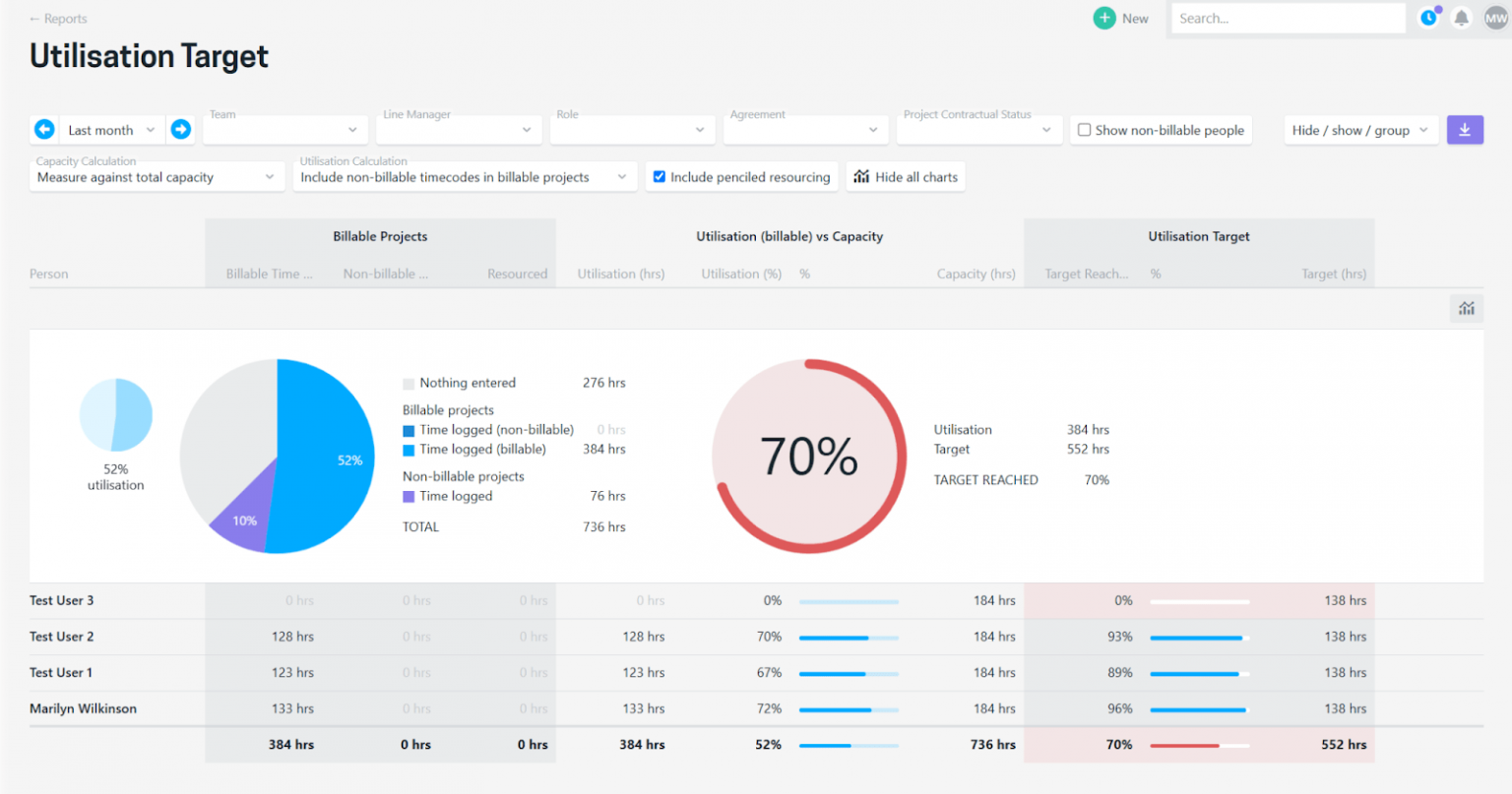Image resolution: width=1512 pixels, height=794 pixels.
Task: Disable Include penciled resourcing
Action: pyautogui.click(x=659, y=176)
